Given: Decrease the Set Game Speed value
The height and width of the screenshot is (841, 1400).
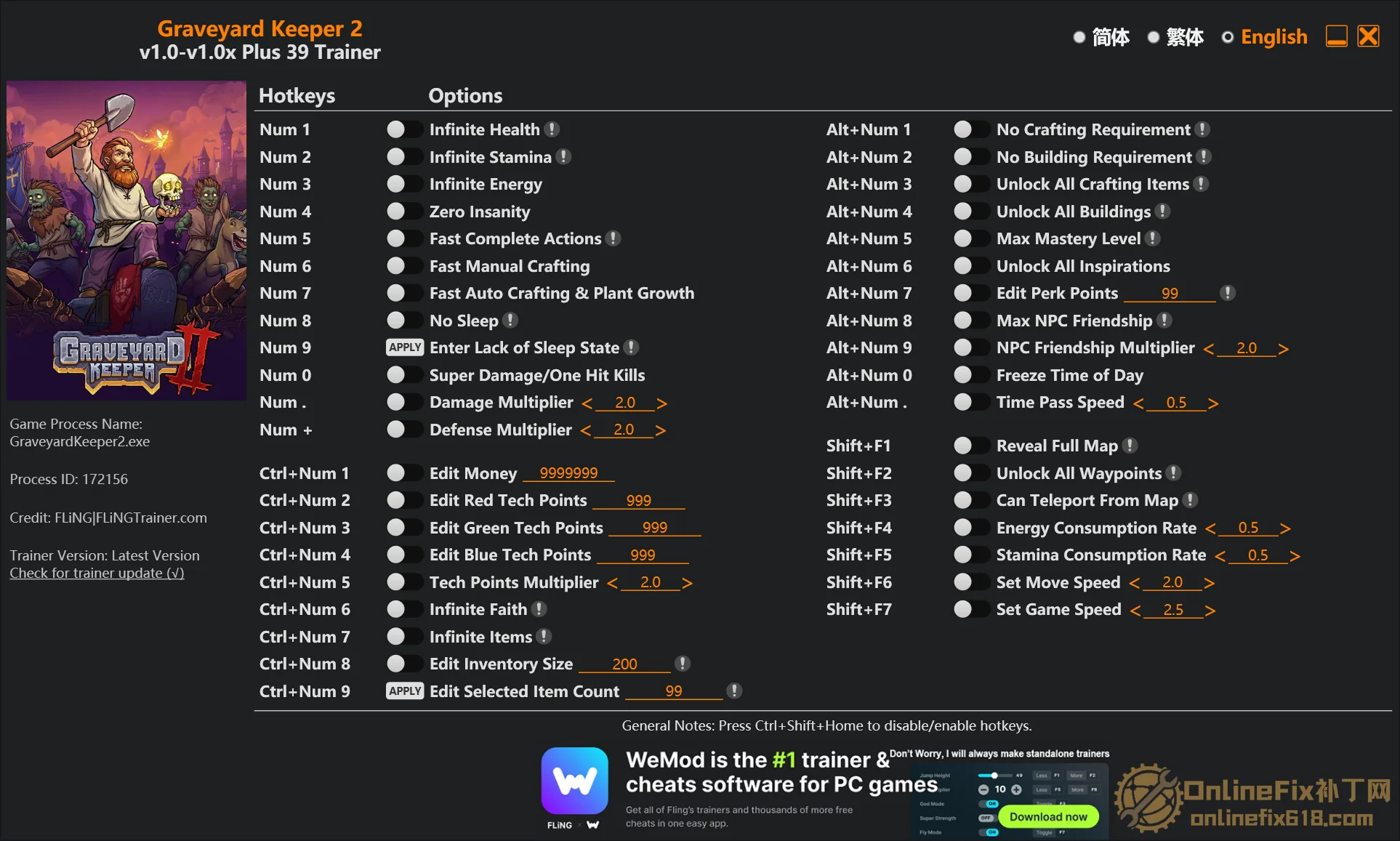Looking at the screenshot, I should click(1135, 611).
